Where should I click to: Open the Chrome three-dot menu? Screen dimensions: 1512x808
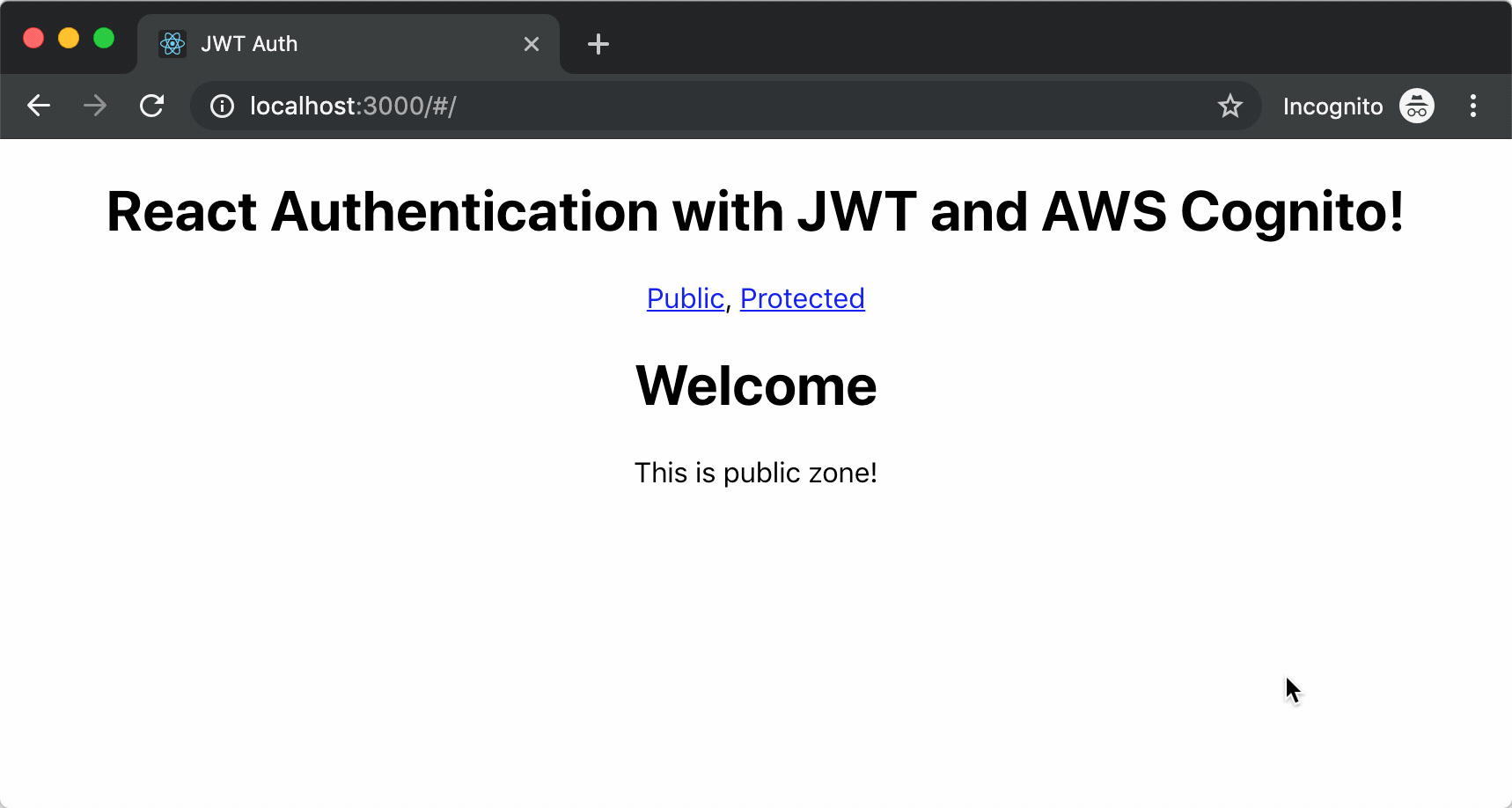pos(1472,107)
